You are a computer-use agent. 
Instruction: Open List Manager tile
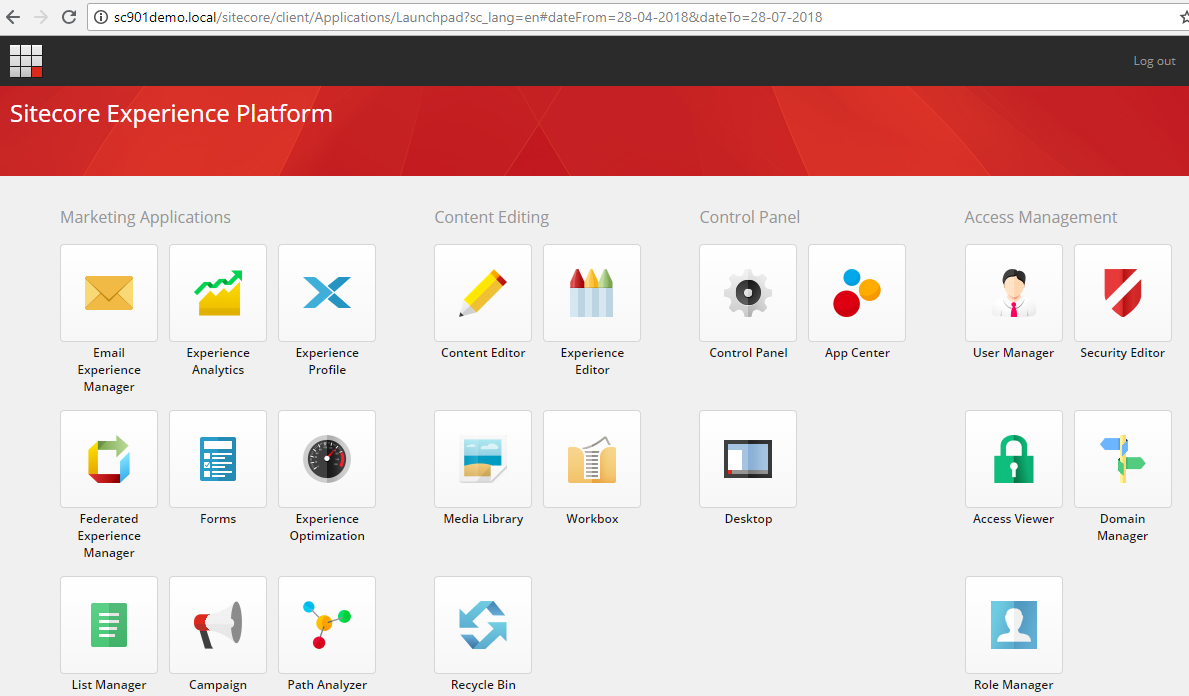[109, 625]
